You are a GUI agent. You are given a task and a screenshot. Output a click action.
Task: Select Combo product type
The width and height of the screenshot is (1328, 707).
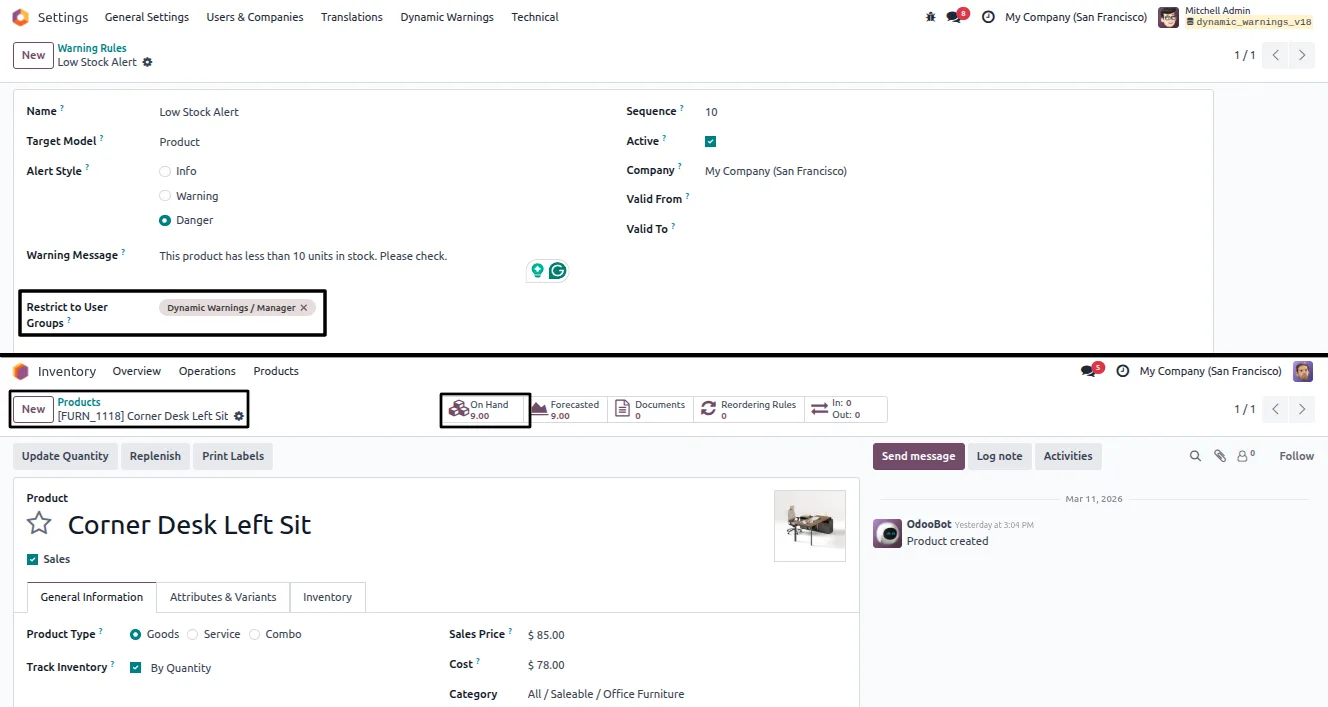pos(255,634)
